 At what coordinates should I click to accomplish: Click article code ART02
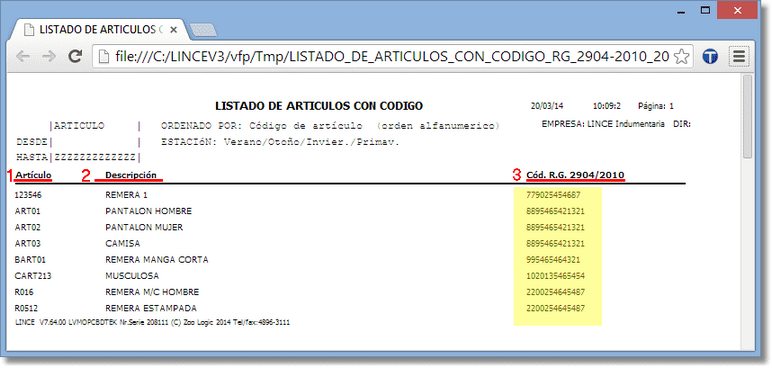[x=28, y=228]
